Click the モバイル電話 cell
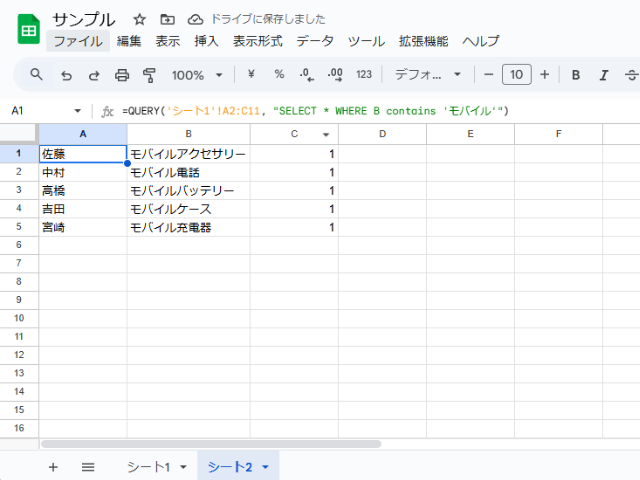Screen dimensions: 640x480 (x=189, y=172)
